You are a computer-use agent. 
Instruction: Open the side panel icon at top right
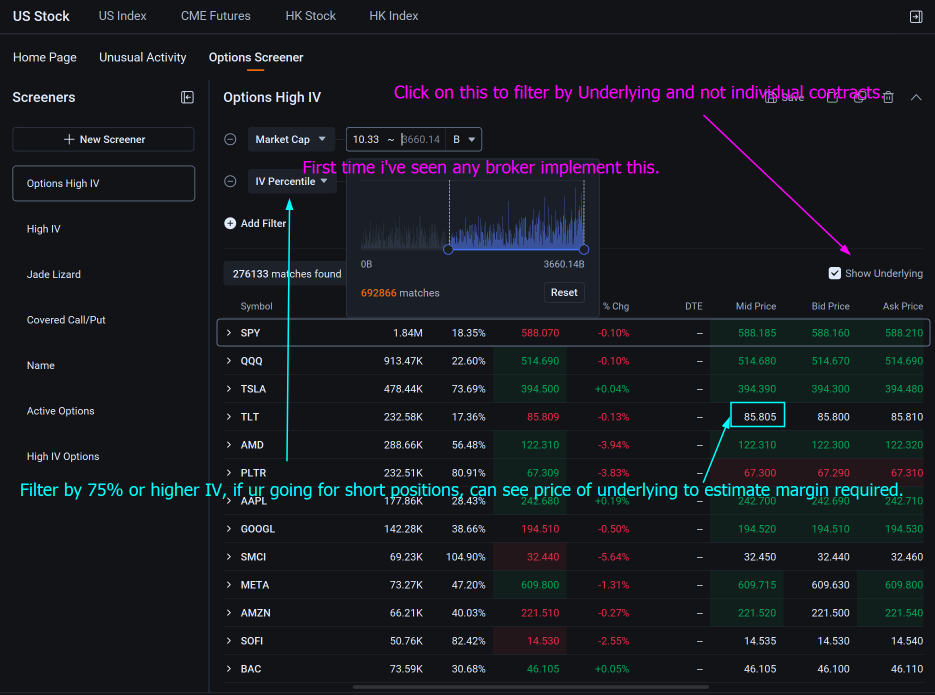pos(916,17)
